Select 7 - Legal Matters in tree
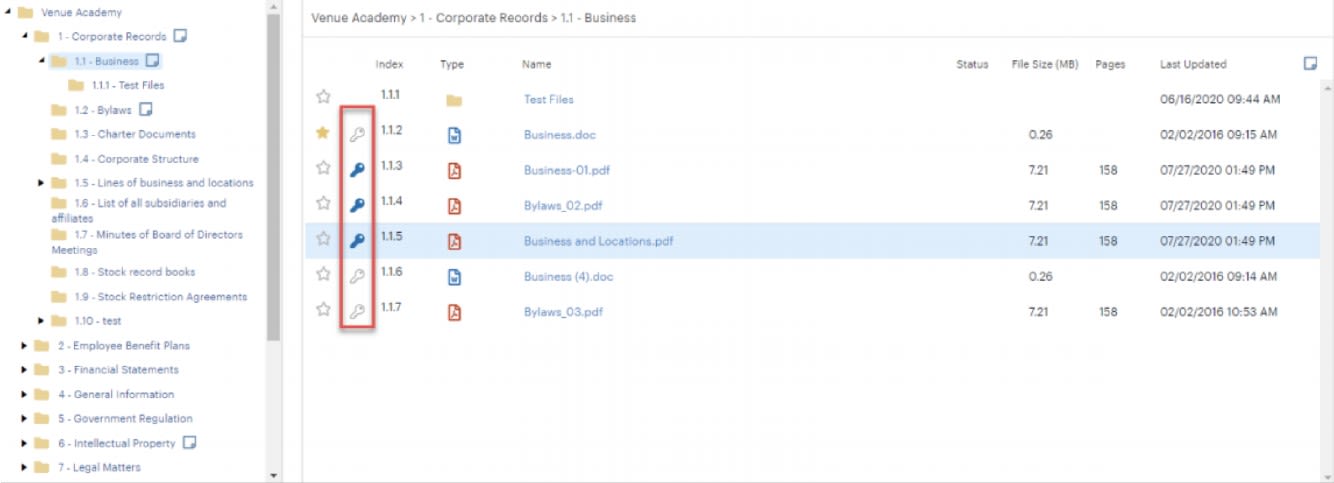The width and height of the screenshot is (1334, 483). [x=99, y=467]
